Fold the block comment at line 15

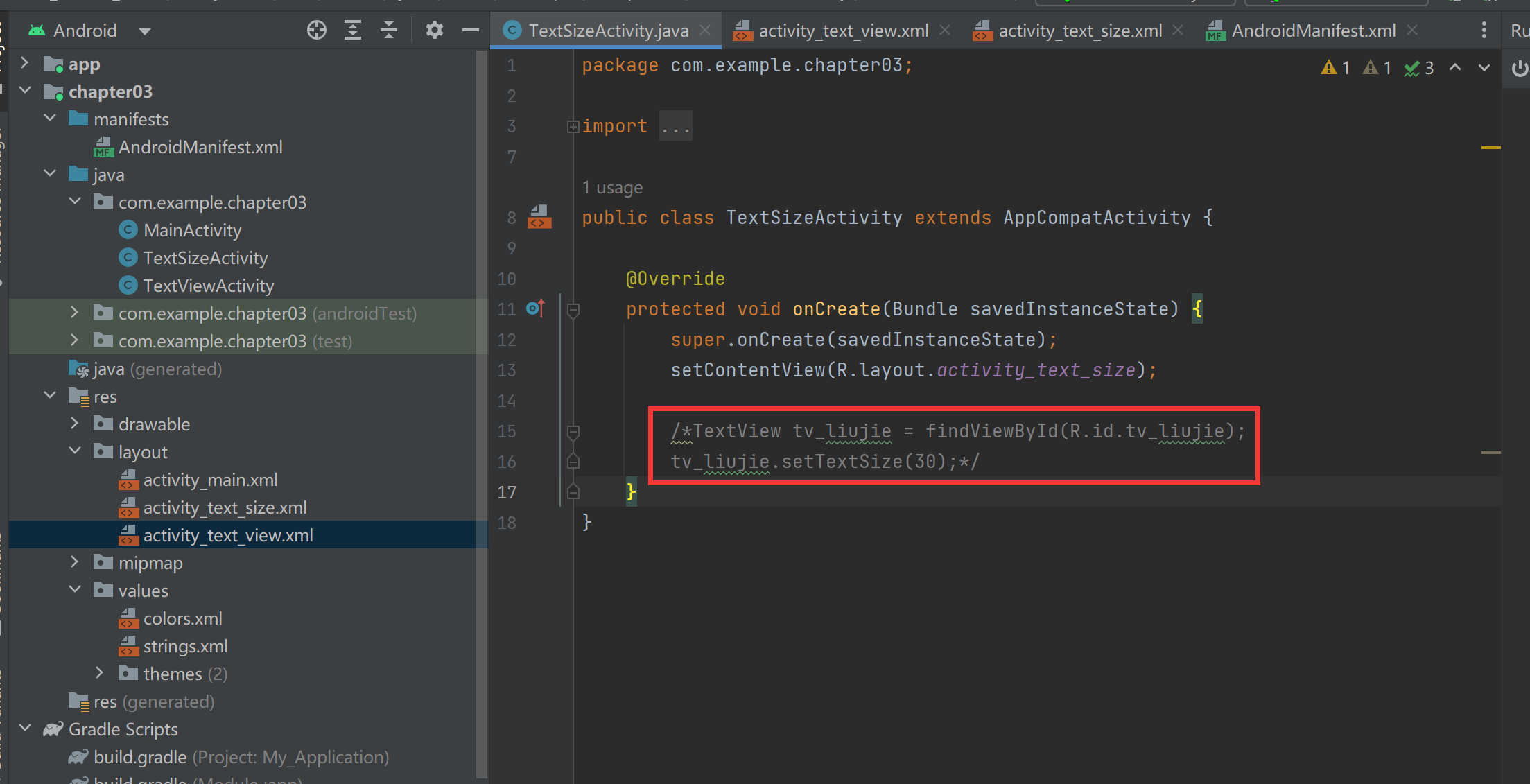point(573,432)
